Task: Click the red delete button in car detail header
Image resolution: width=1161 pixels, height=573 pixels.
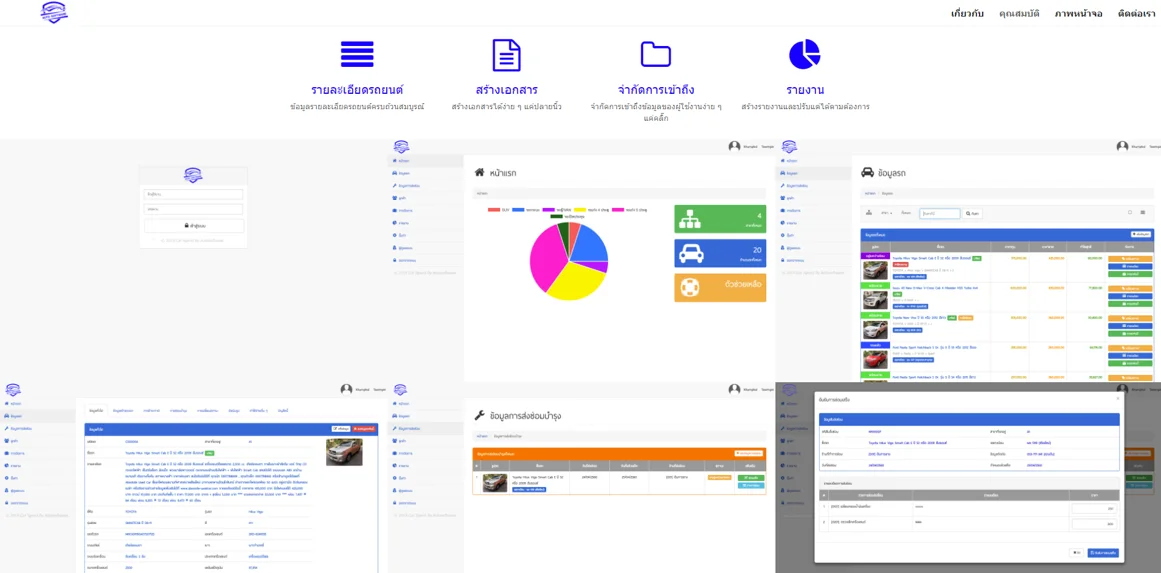Action: (x=364, y=429)
